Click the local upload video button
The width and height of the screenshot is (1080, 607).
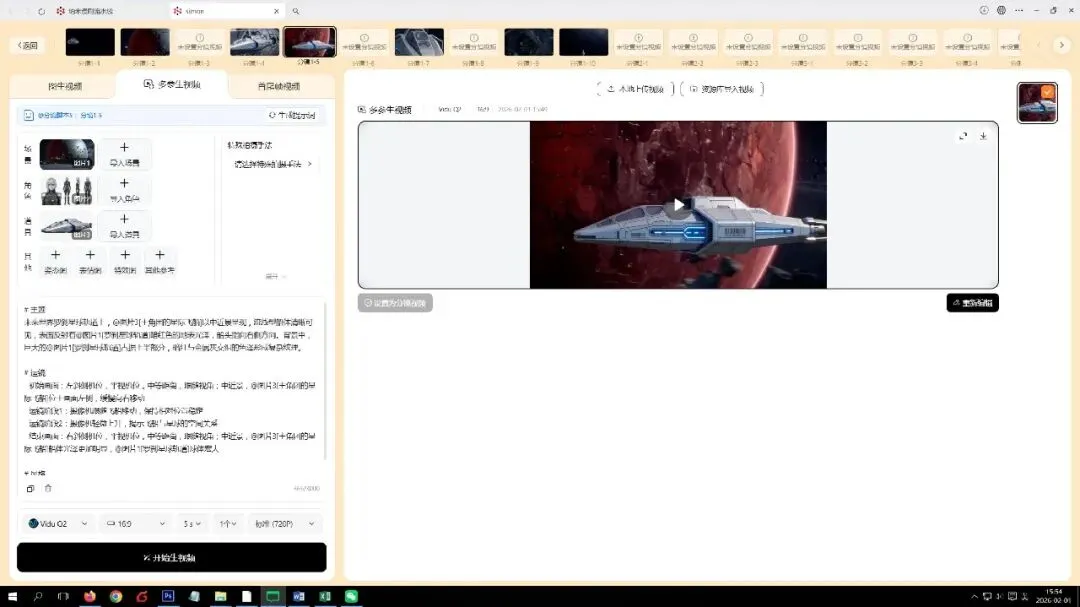[x=635, y=89]
